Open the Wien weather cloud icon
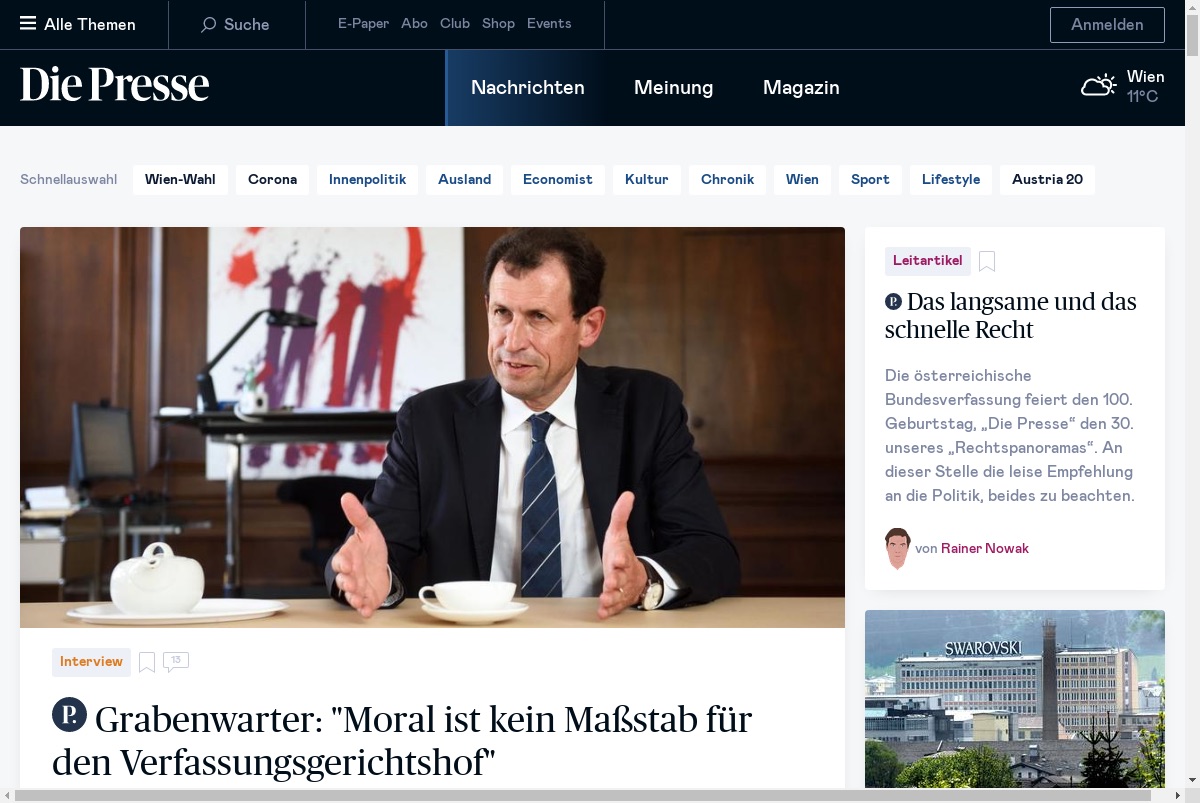 point(1098,86)
